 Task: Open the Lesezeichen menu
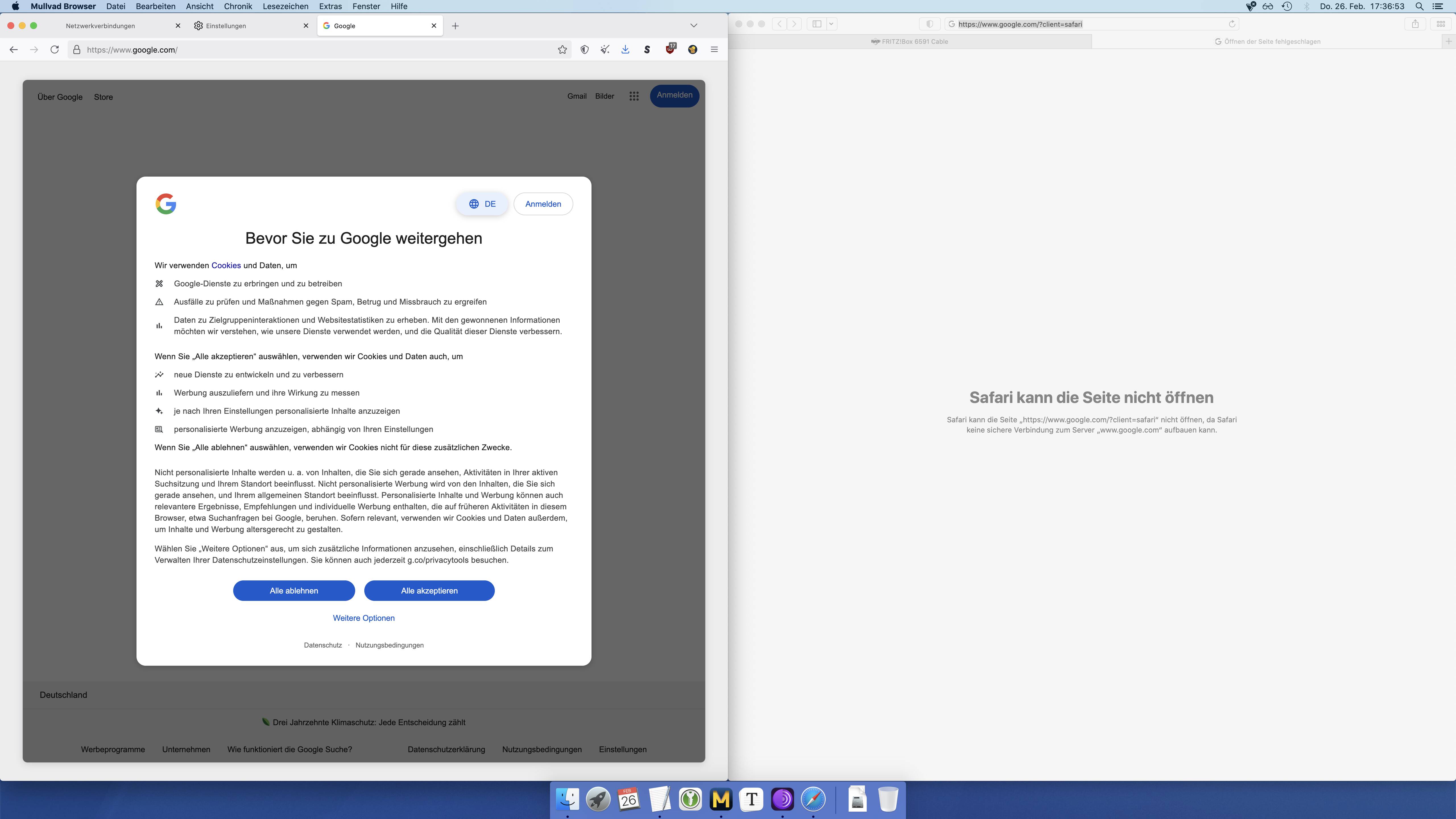coord(285,6)
